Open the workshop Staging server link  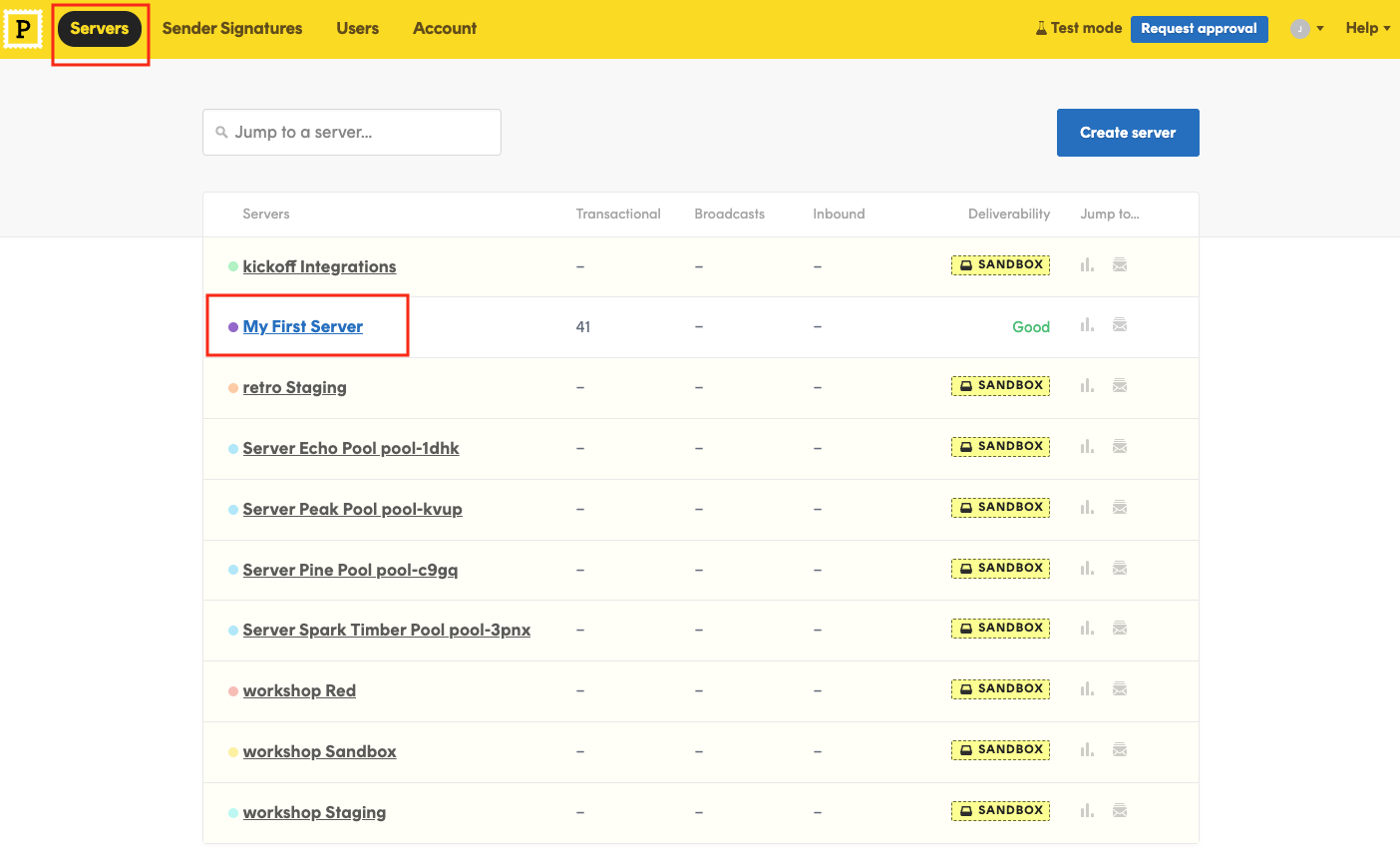pos(314,812)
